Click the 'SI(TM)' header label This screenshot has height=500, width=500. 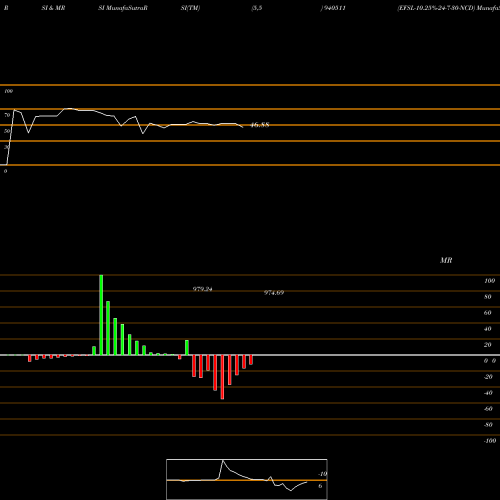[190, 8]
